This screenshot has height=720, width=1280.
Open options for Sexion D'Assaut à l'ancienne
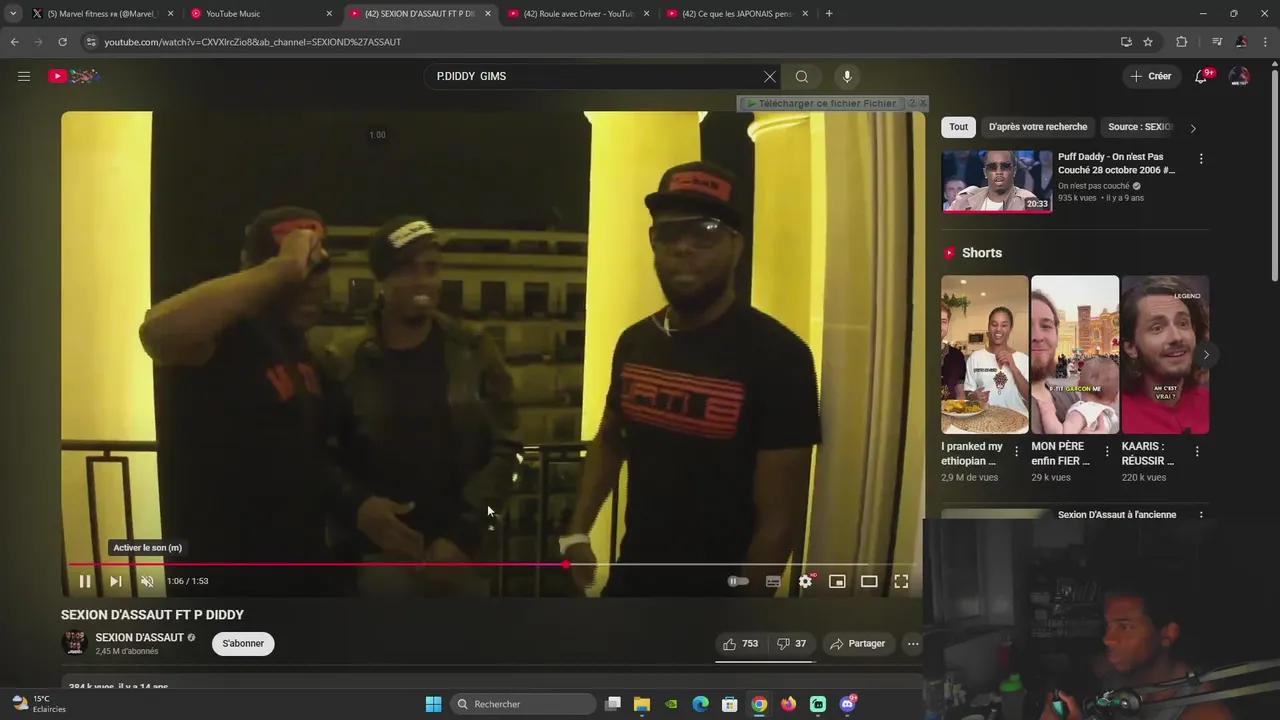point(1201,516)
